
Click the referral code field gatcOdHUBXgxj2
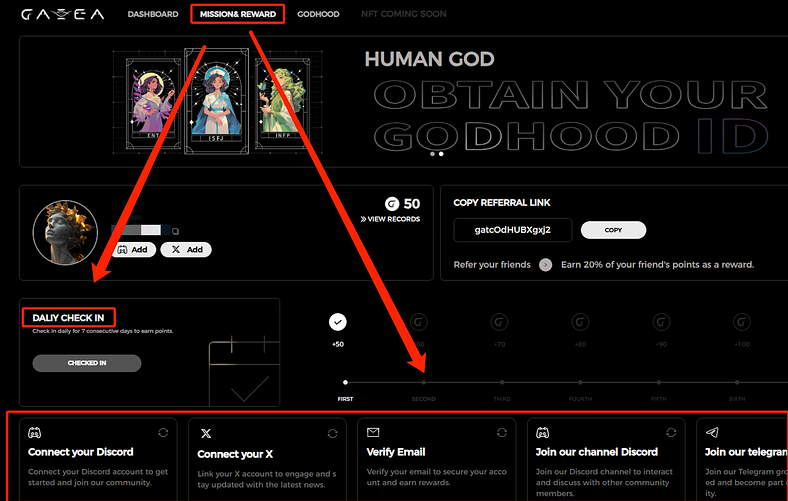point(513,230)
